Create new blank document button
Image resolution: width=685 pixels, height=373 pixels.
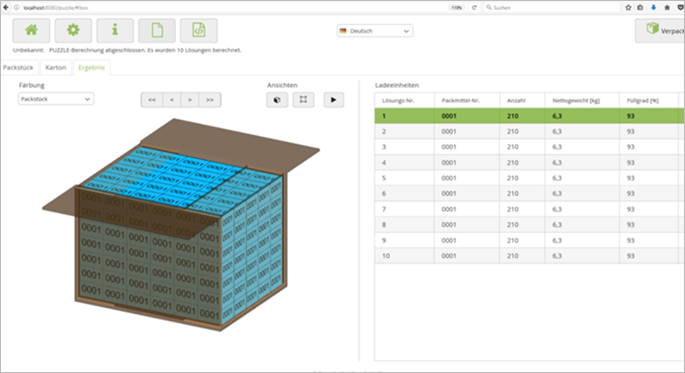pyautogui.click(x=157, y=30)
